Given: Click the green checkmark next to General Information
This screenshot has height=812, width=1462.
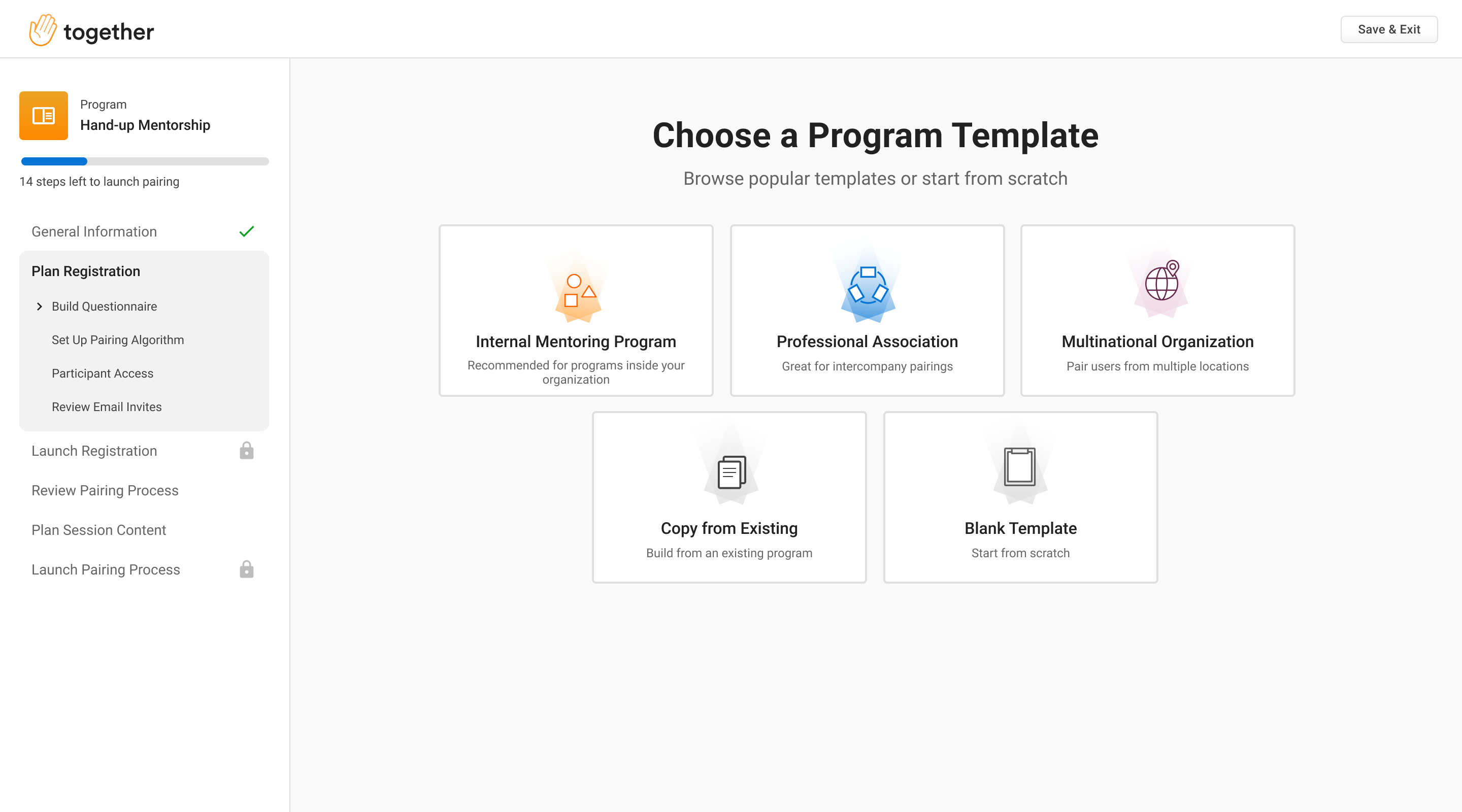Looking at the screenshot, I should coord(246,231).
